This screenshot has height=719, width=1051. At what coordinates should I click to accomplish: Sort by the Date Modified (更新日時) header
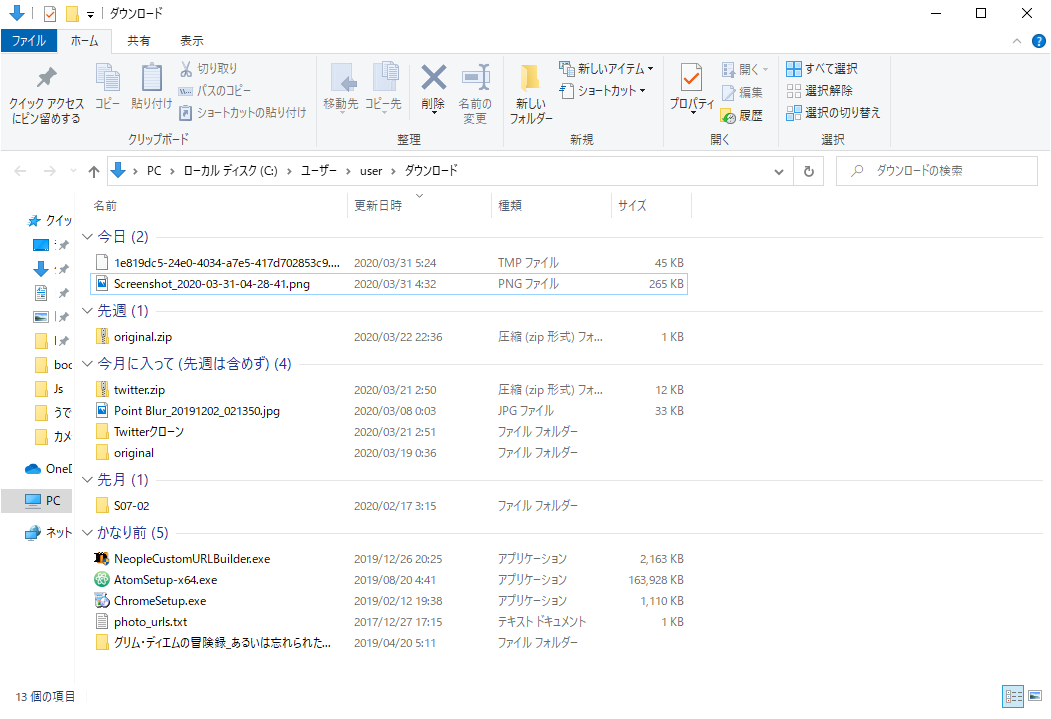pos(420,205)
